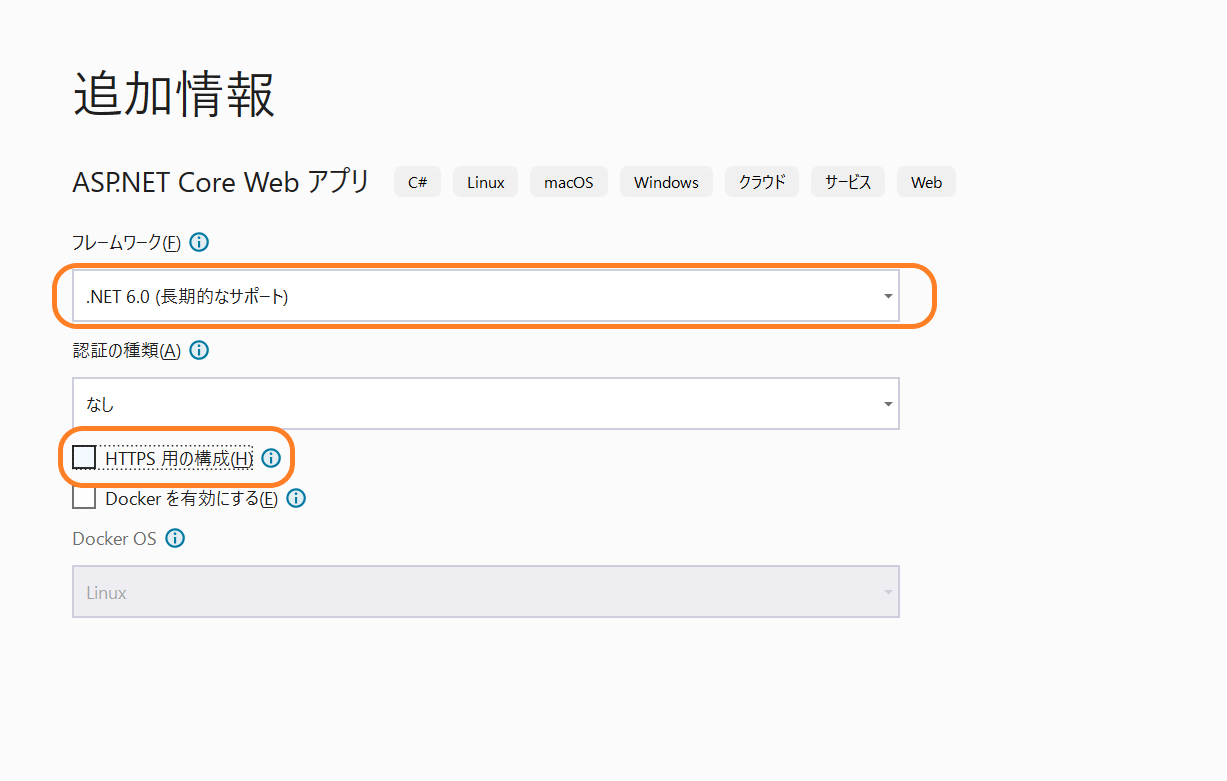Click the 追加情報 heading
The width and height of the screenshot is (1227, 781).
[x=174, y=97]
